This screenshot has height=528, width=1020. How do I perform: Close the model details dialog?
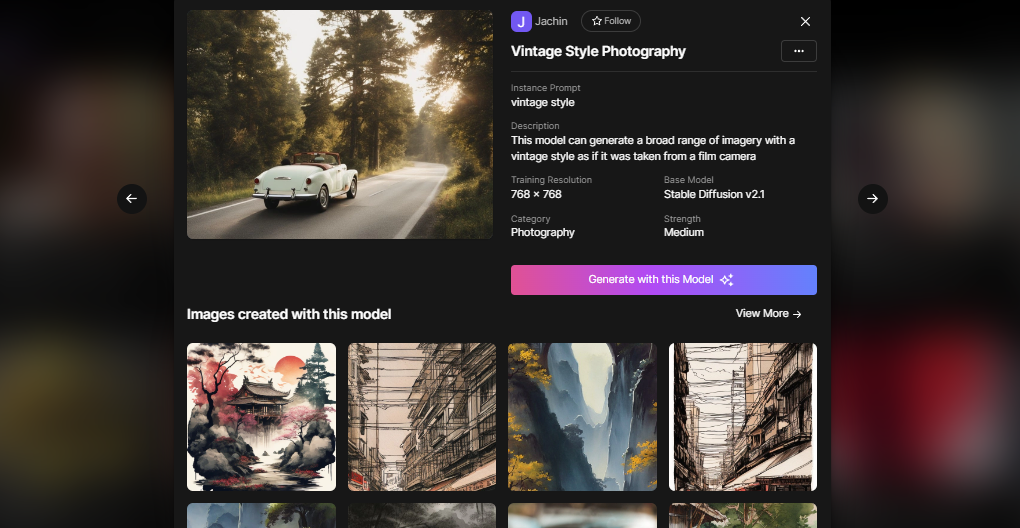[x=805, y=21]
